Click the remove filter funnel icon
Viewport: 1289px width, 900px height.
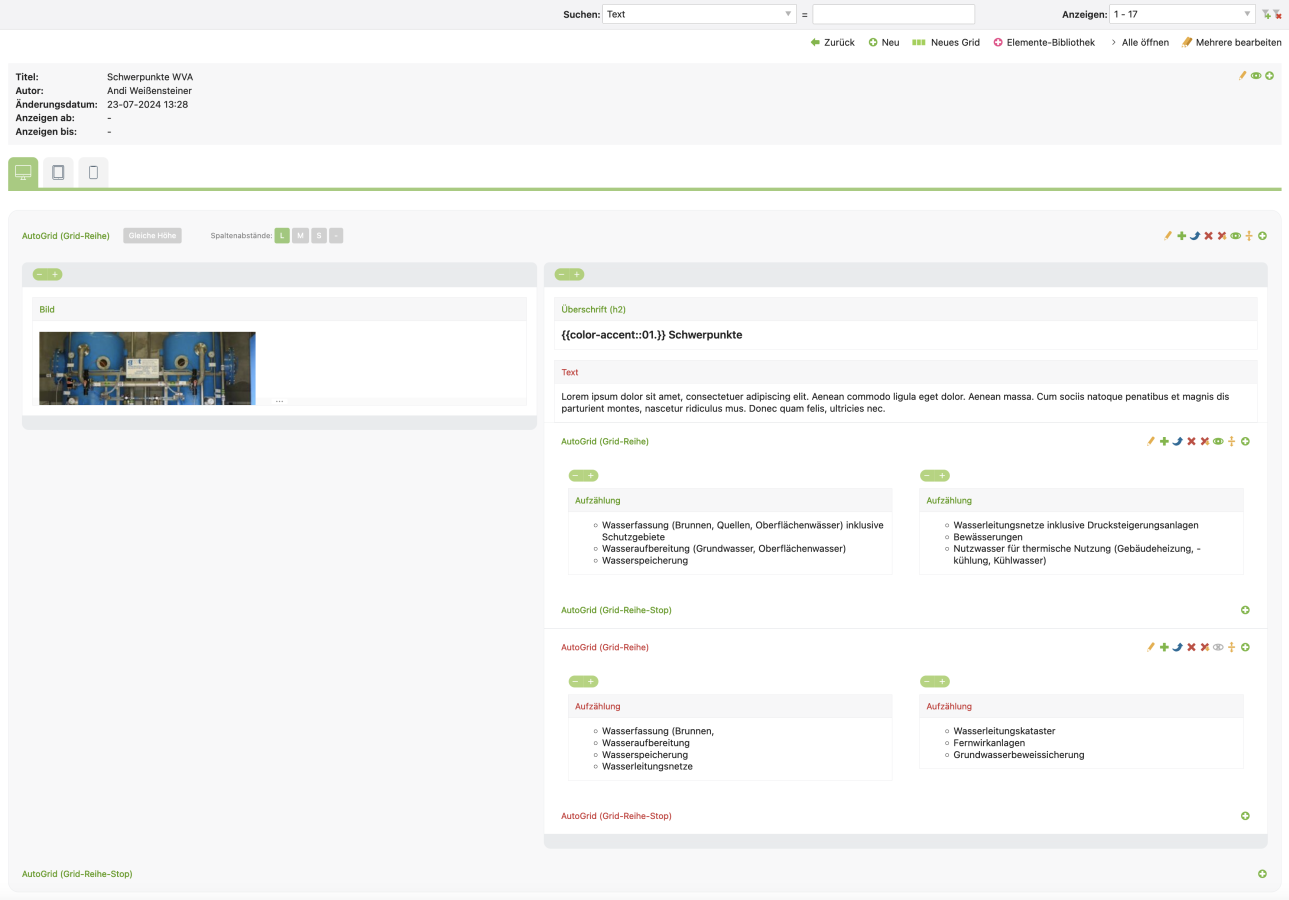point(1277,14)
